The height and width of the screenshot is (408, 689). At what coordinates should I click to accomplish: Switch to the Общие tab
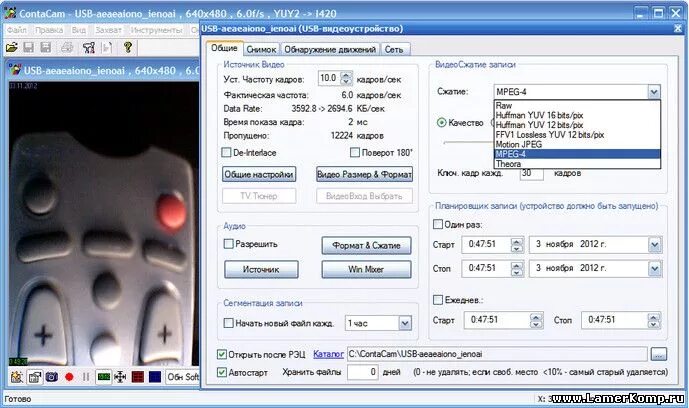coord(224,48)
